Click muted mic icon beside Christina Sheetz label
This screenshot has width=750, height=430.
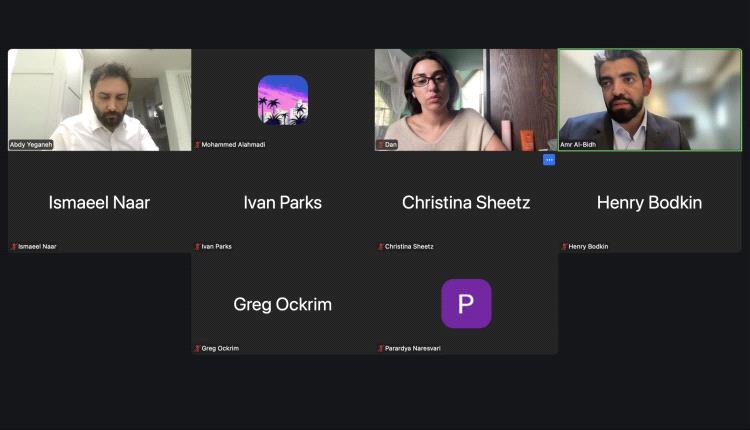tap(381, 246)
